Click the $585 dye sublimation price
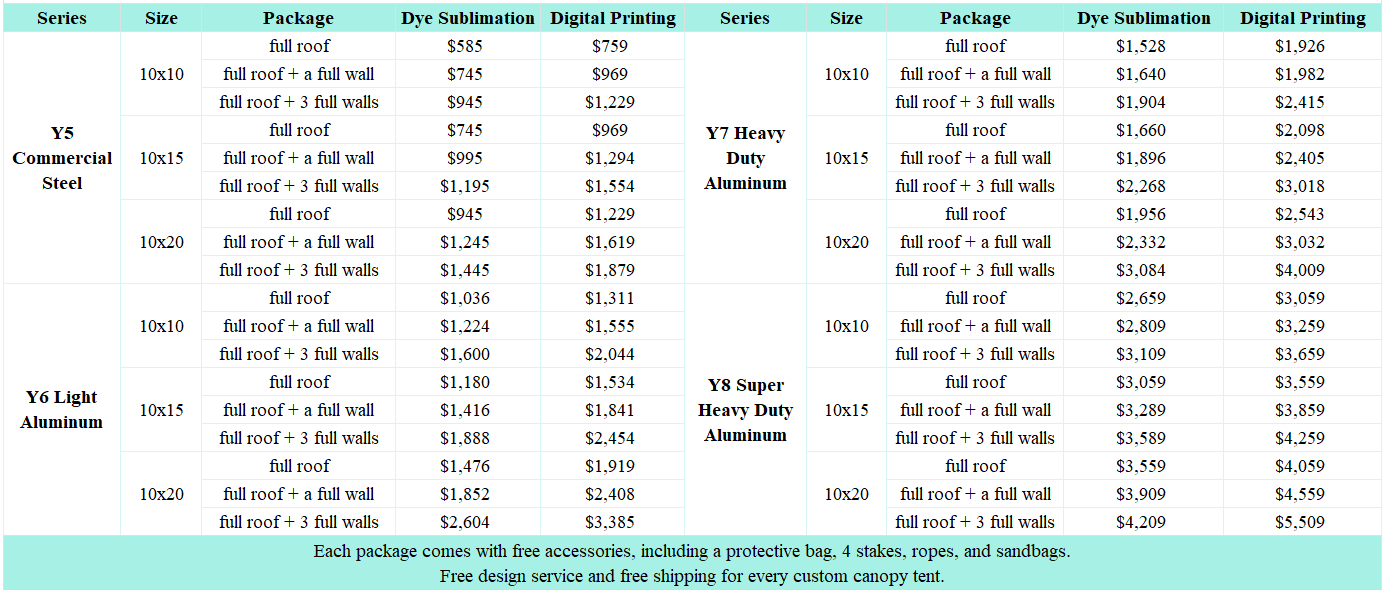The height and width of the screenshot is (590, 1383). (465, 46)
